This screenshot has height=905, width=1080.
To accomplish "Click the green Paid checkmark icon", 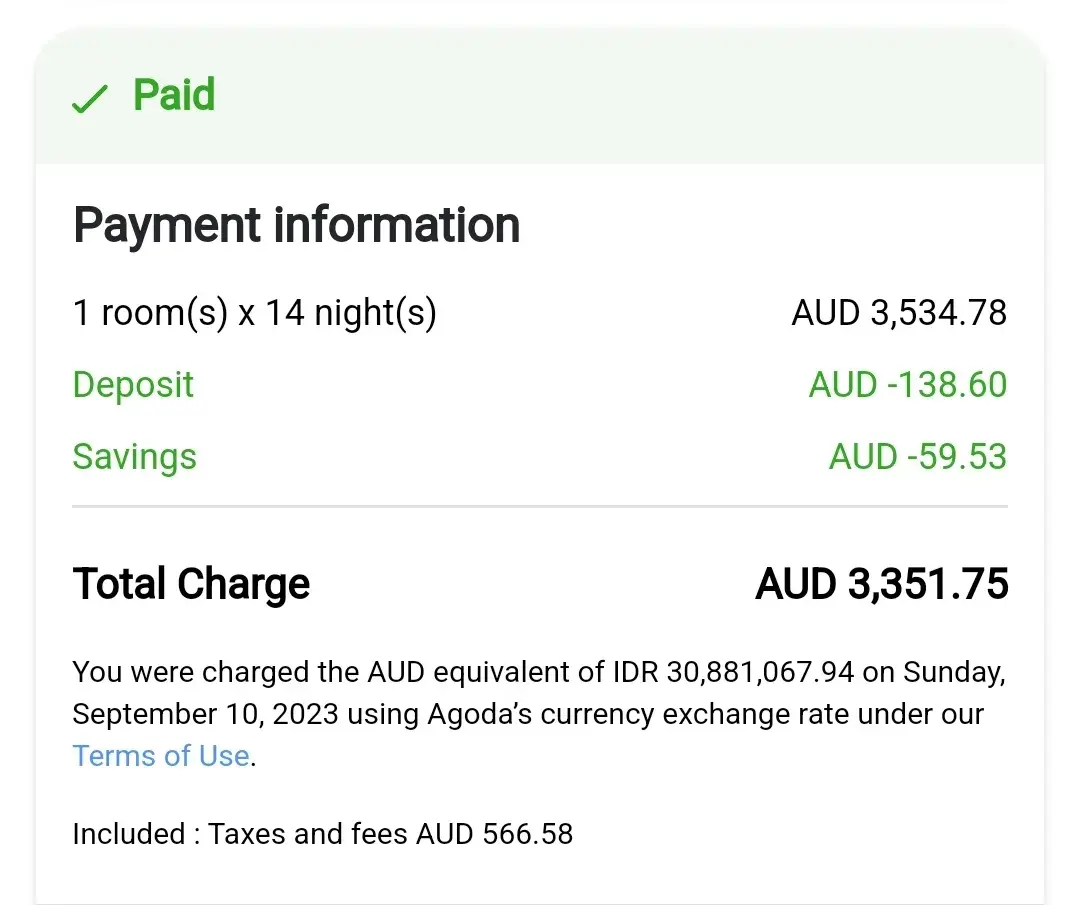I will point(90,99).
